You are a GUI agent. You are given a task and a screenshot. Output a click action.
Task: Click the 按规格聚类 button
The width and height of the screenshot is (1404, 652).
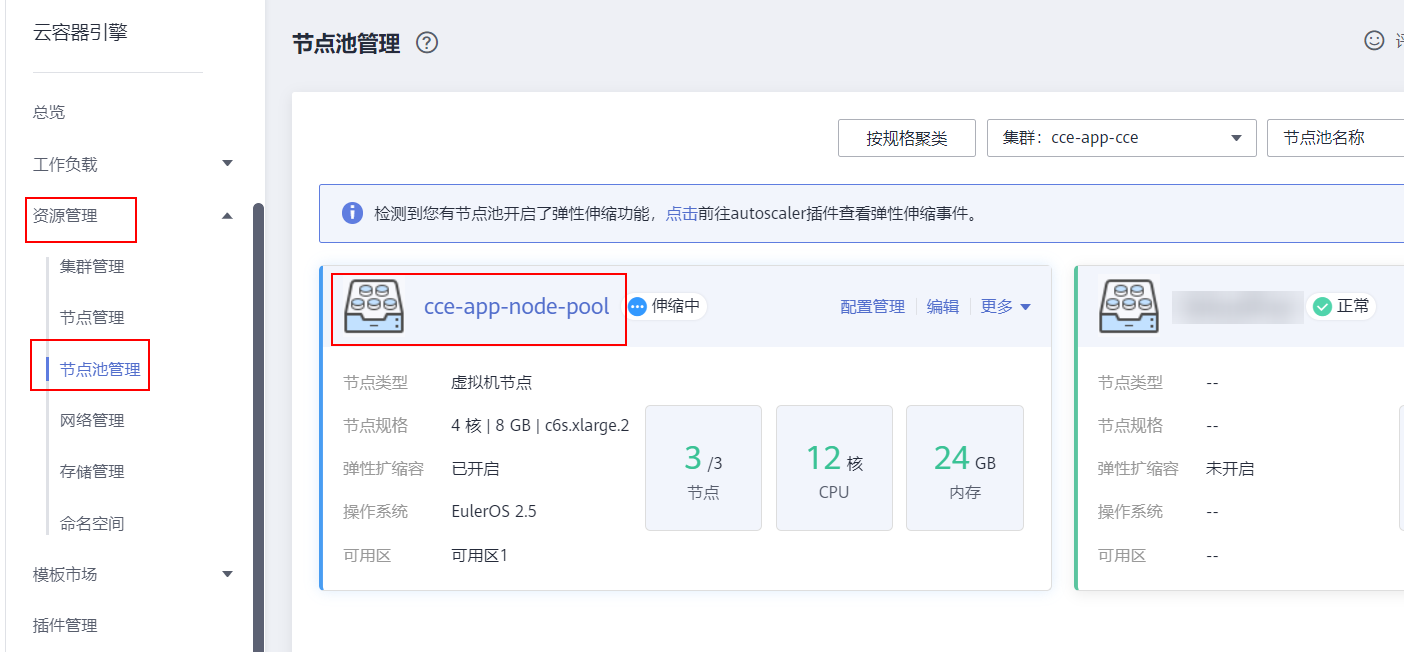[x=906, y=137]
